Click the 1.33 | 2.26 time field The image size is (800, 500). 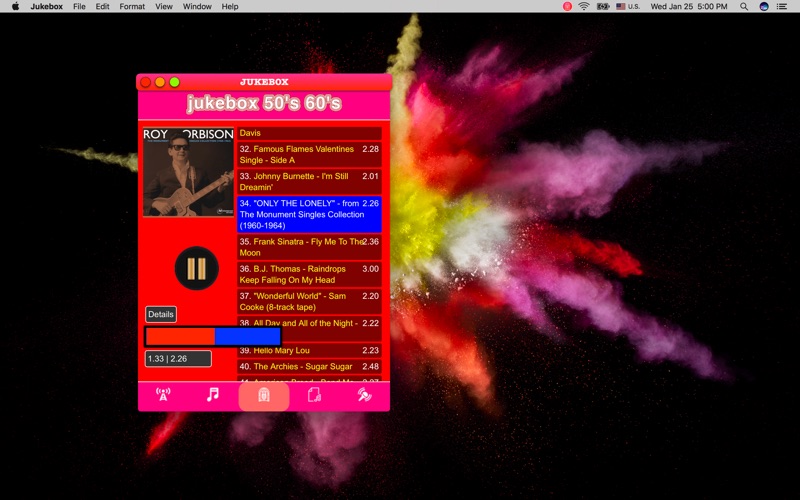[x=178, y=359]
